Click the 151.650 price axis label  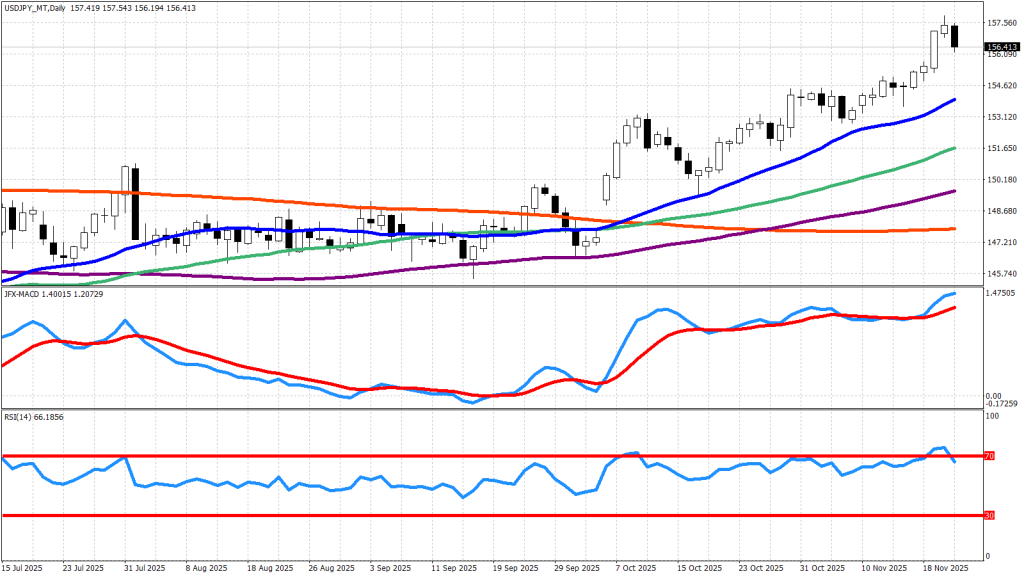(1001, 148)
